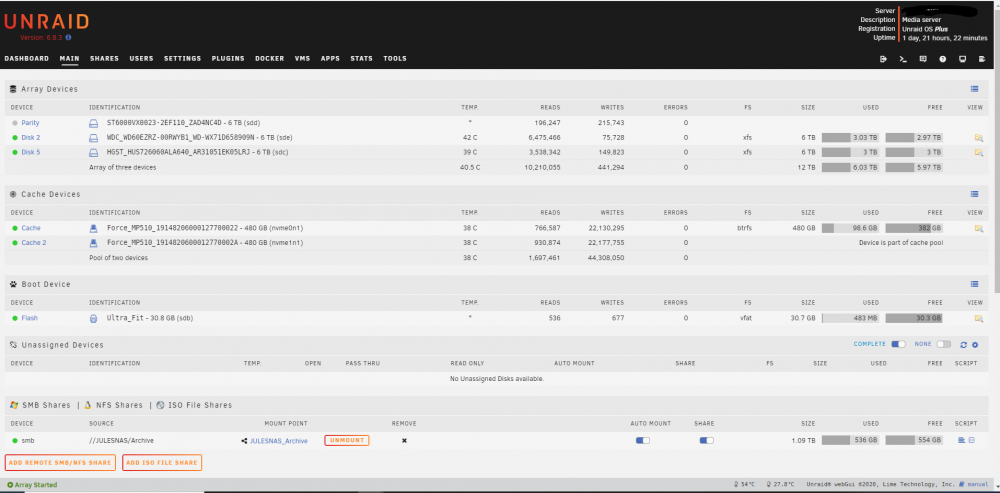The height and width of the screenshot is (493, 1000).
Task: Click Disk 2 drive icon beside WDC identification
Action: 93,137
